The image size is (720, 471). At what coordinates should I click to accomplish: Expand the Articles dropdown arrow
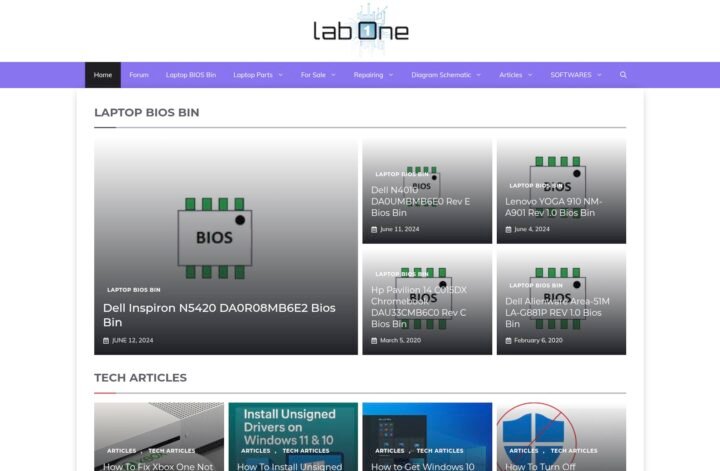[x=530, y=75]
